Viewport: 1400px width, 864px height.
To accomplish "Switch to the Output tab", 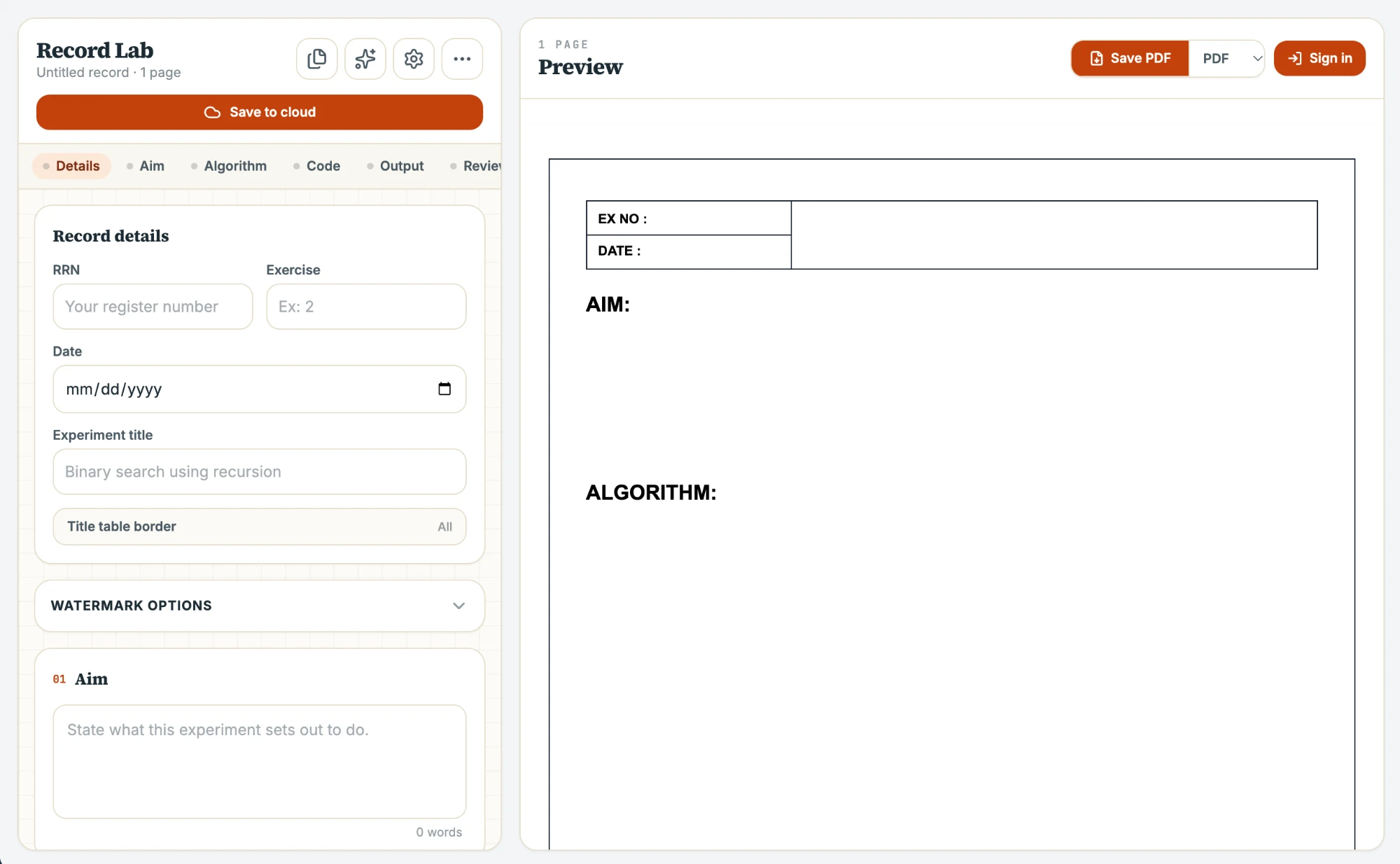I will pyautogui.click(x=395, y=166).
